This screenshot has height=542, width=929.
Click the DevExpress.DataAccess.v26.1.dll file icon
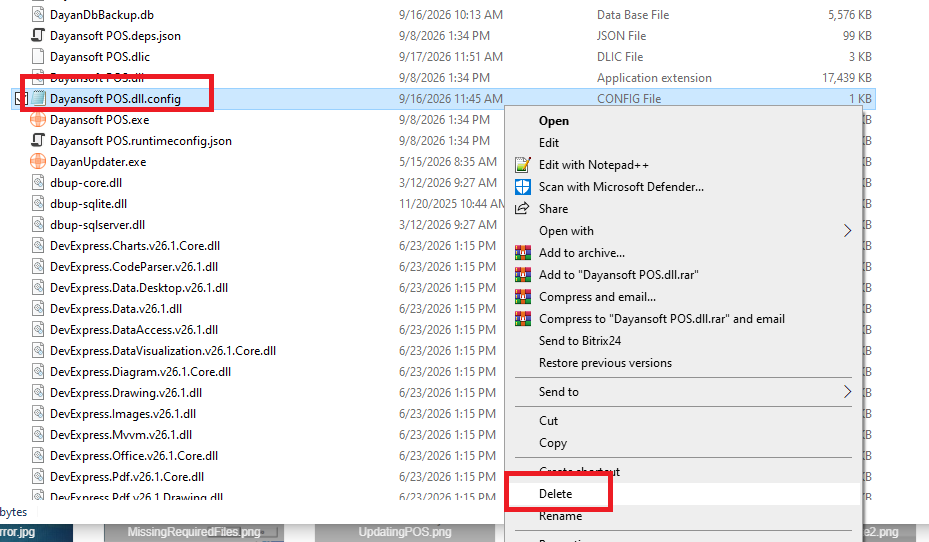(38, 330)
